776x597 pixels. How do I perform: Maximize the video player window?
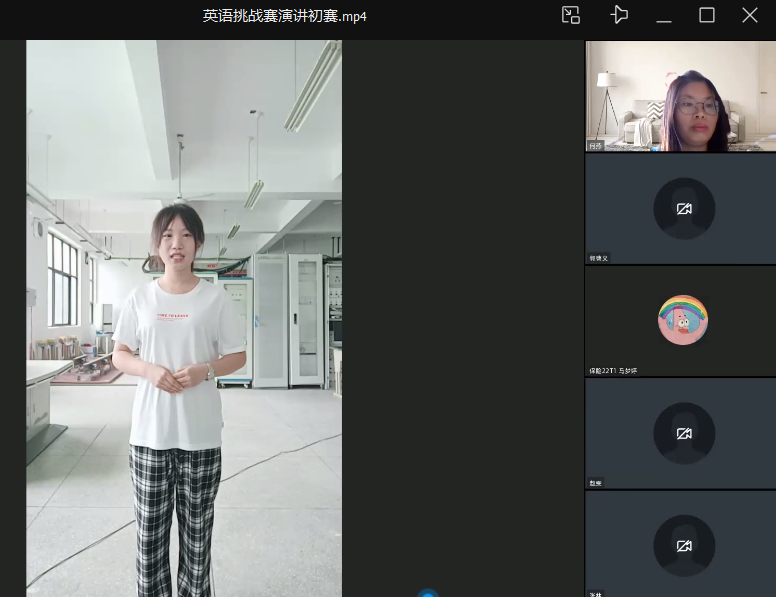coord(707,15)
